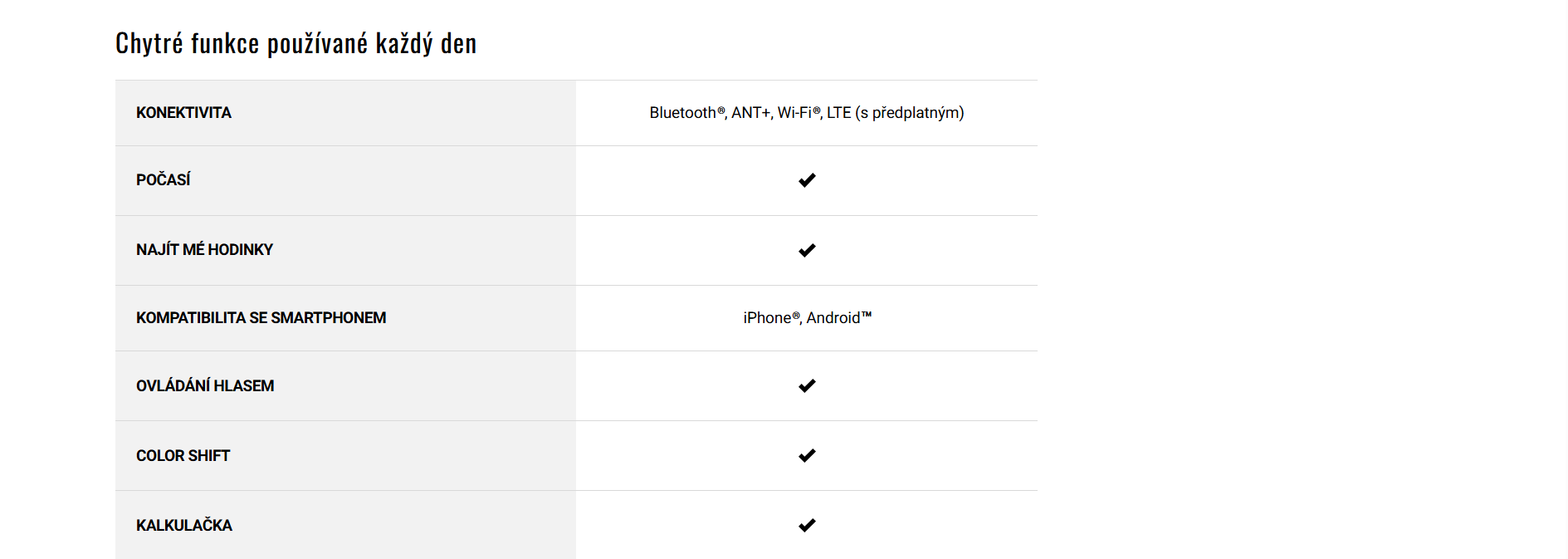Select the Kompatibilita se smartphonem label
Screen dimensions: 1568x559
pyautogui.click(x=261, y=318)
